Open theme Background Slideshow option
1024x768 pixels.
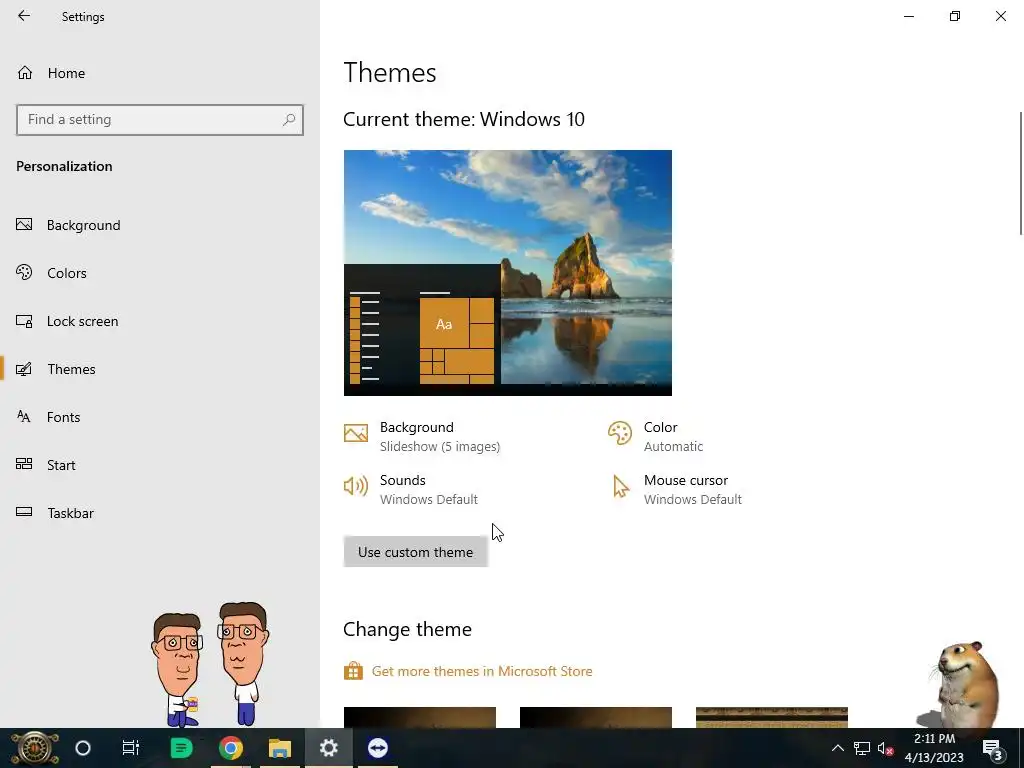coord(422,436)
